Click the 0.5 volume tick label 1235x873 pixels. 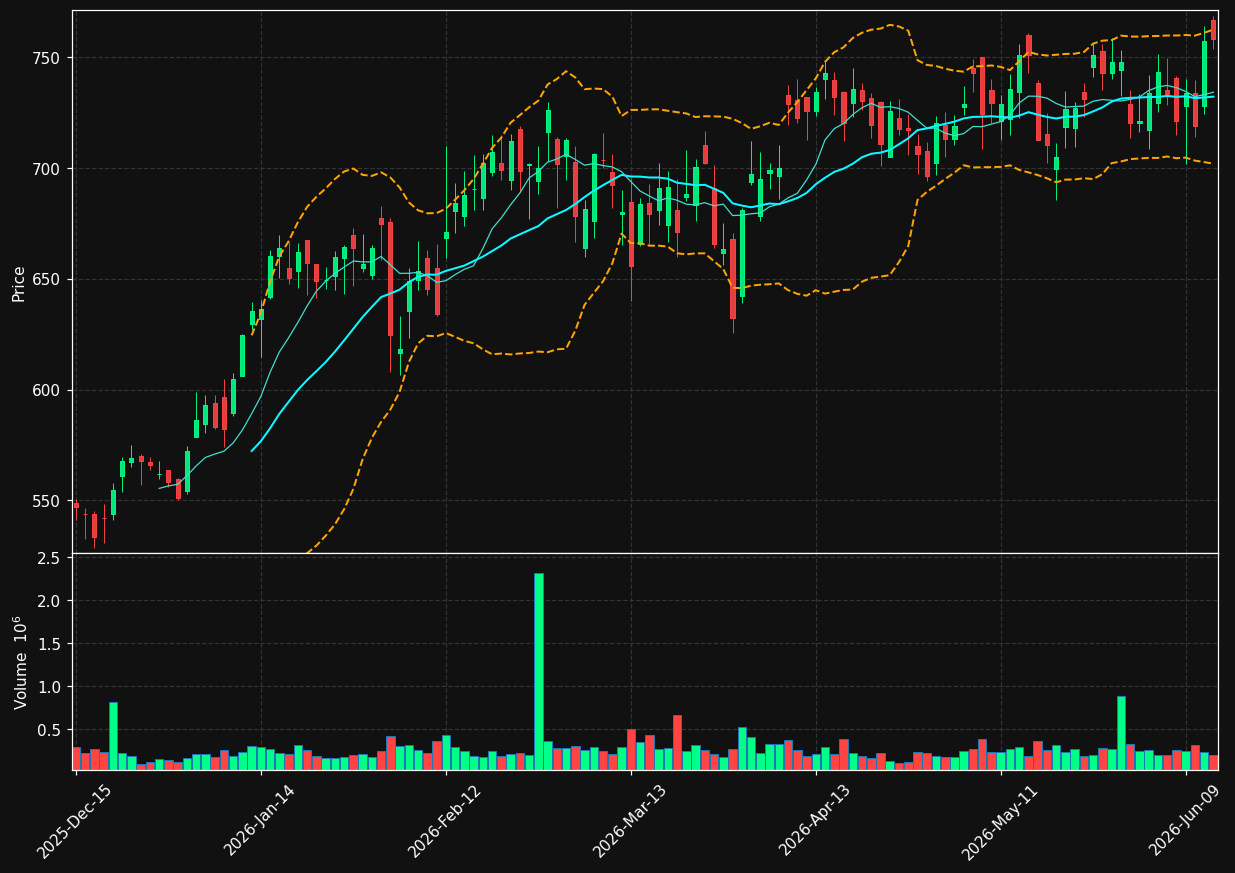click(51, 730)
